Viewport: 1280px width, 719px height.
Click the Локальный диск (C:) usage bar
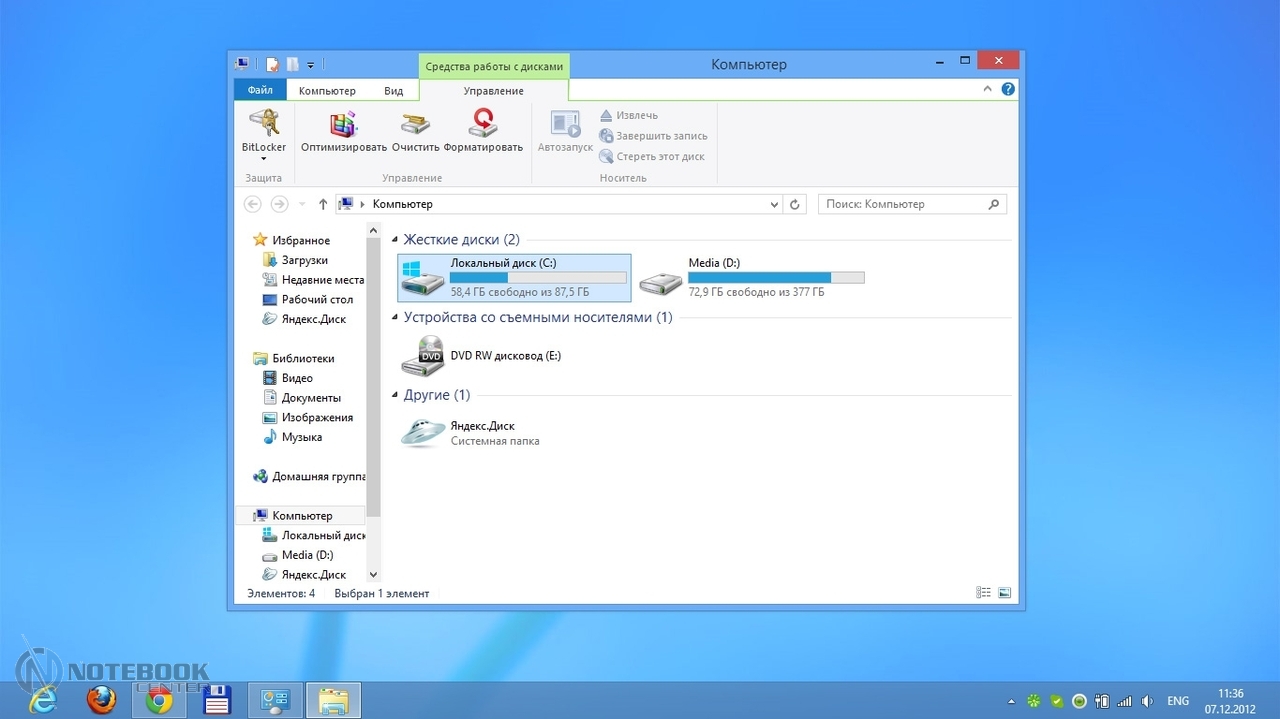pos(538,278)
